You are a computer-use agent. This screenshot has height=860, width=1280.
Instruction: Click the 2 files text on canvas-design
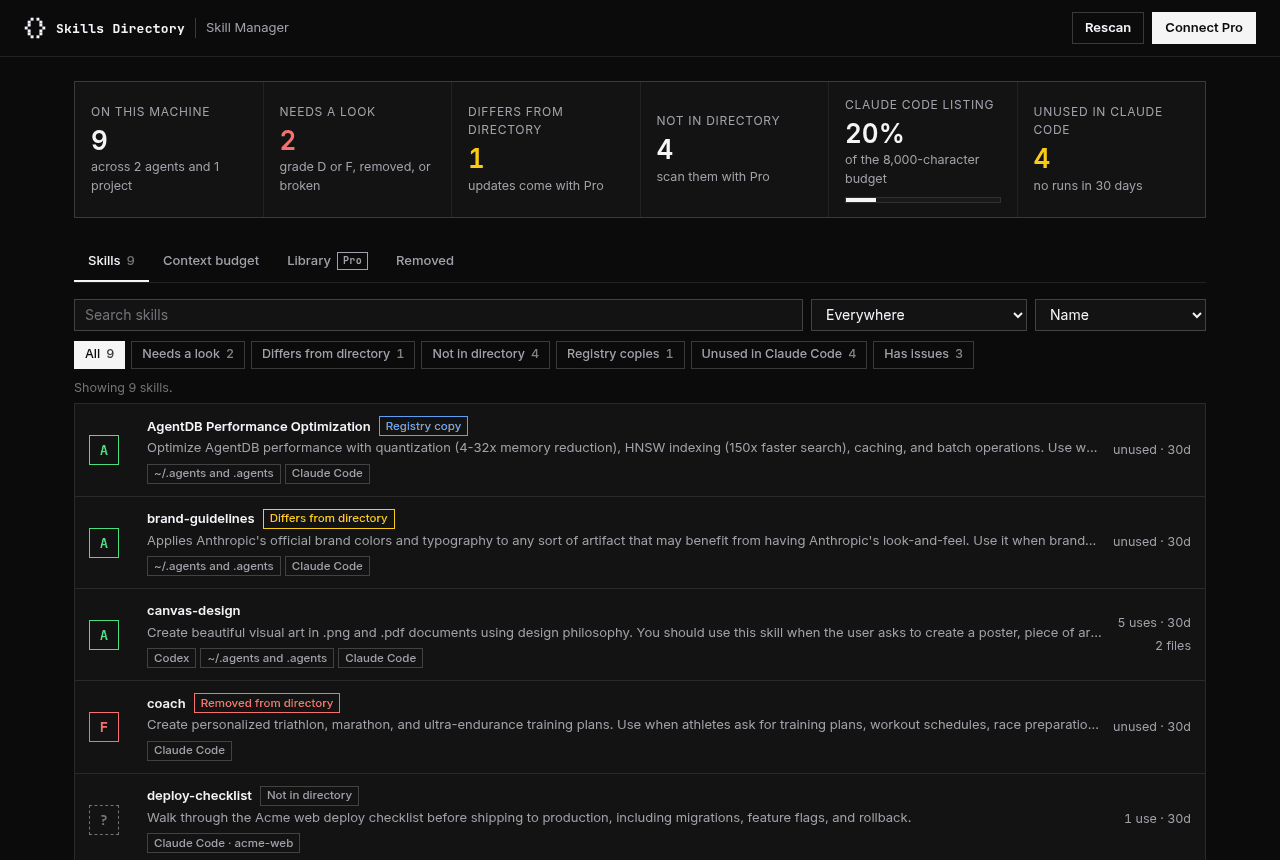[1173, 646]
